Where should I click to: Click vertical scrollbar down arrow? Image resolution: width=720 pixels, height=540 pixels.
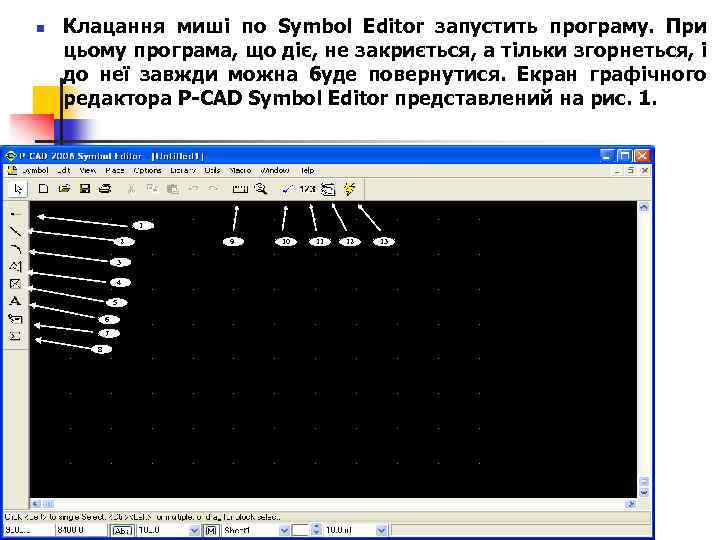tap(644, 492)
